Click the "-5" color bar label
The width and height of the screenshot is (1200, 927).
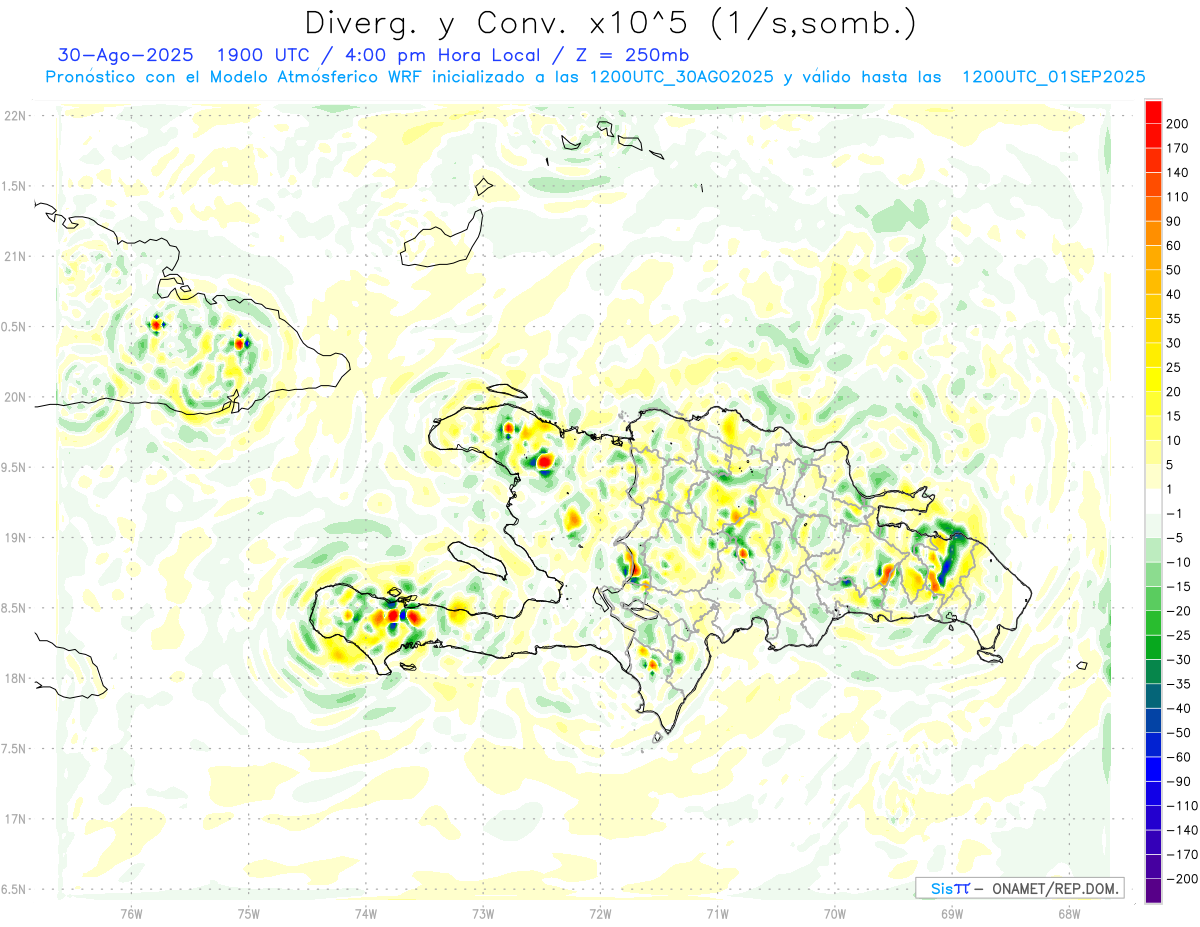1174,538
